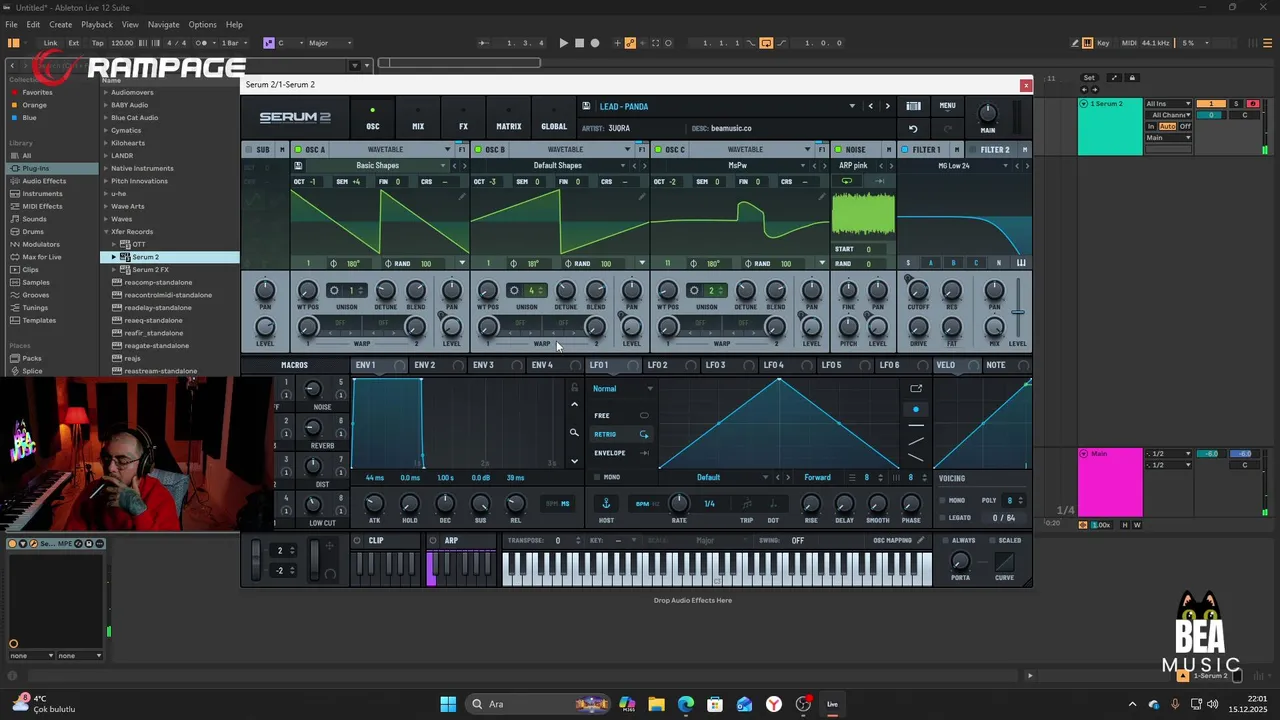Select LFO ENVELOPE trigger mode
Screen dimensions: 1280x720
(x=621, y=453)
